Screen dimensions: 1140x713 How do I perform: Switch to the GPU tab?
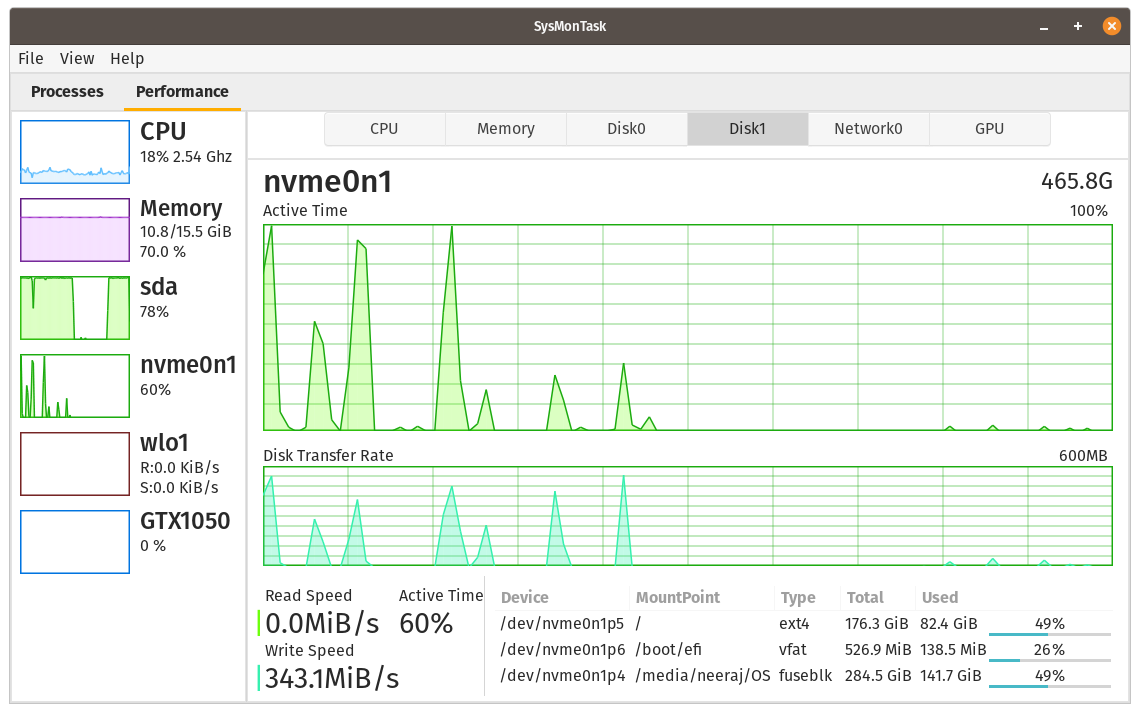pos(989,128)
